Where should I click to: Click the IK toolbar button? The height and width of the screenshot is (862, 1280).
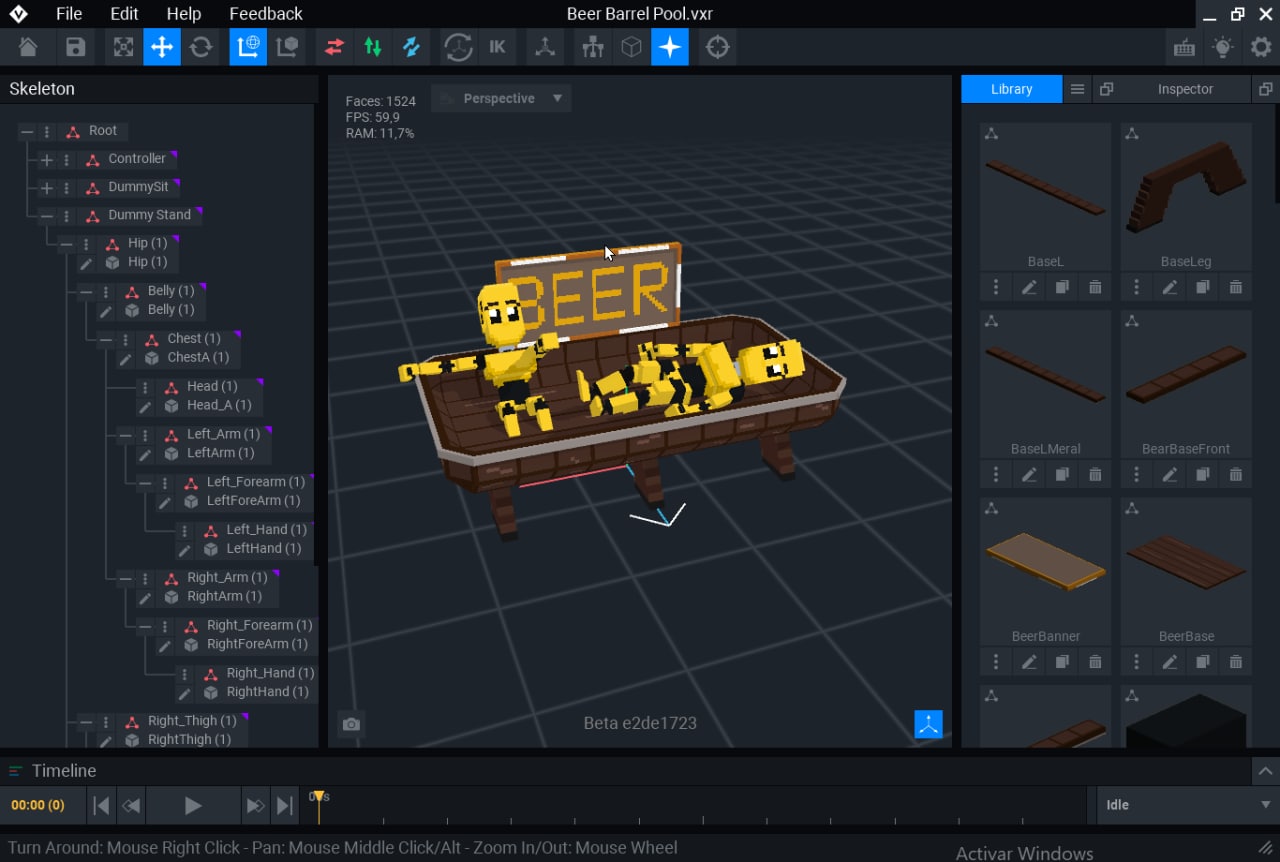coord(497,47)
